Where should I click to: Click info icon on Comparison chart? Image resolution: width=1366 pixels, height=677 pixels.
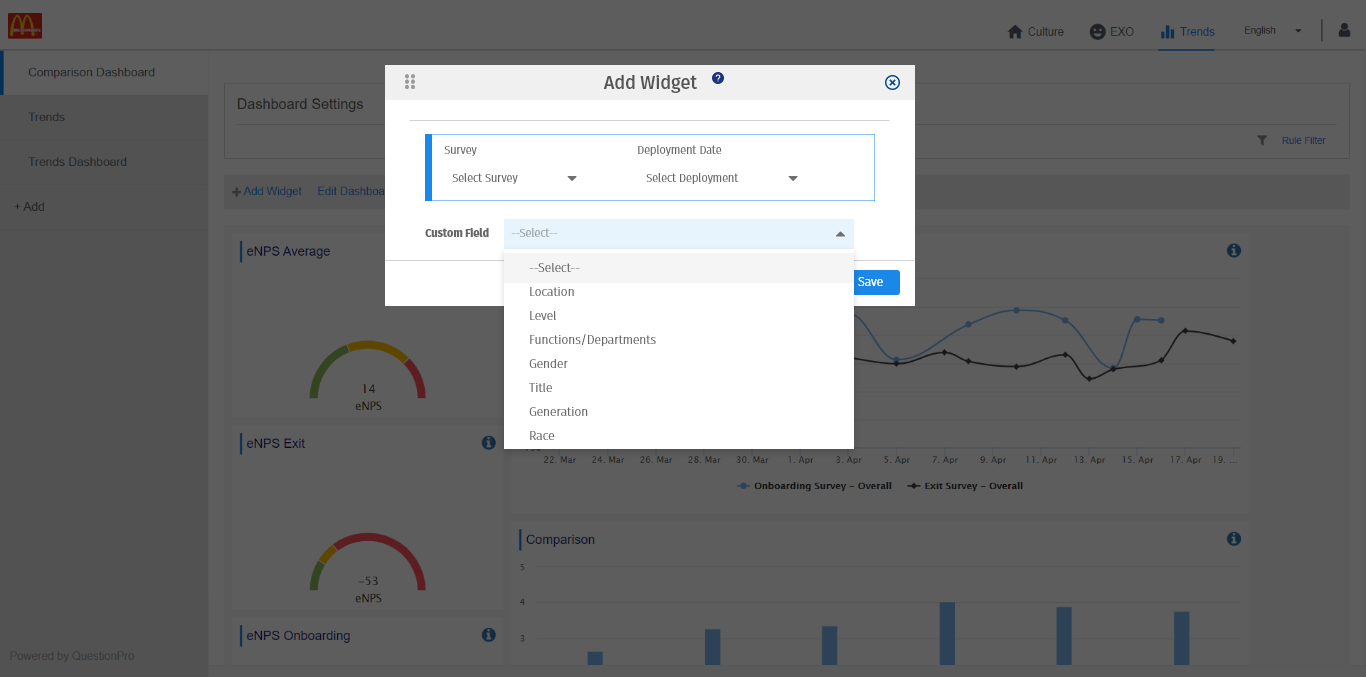click(x=1233, y=538)
